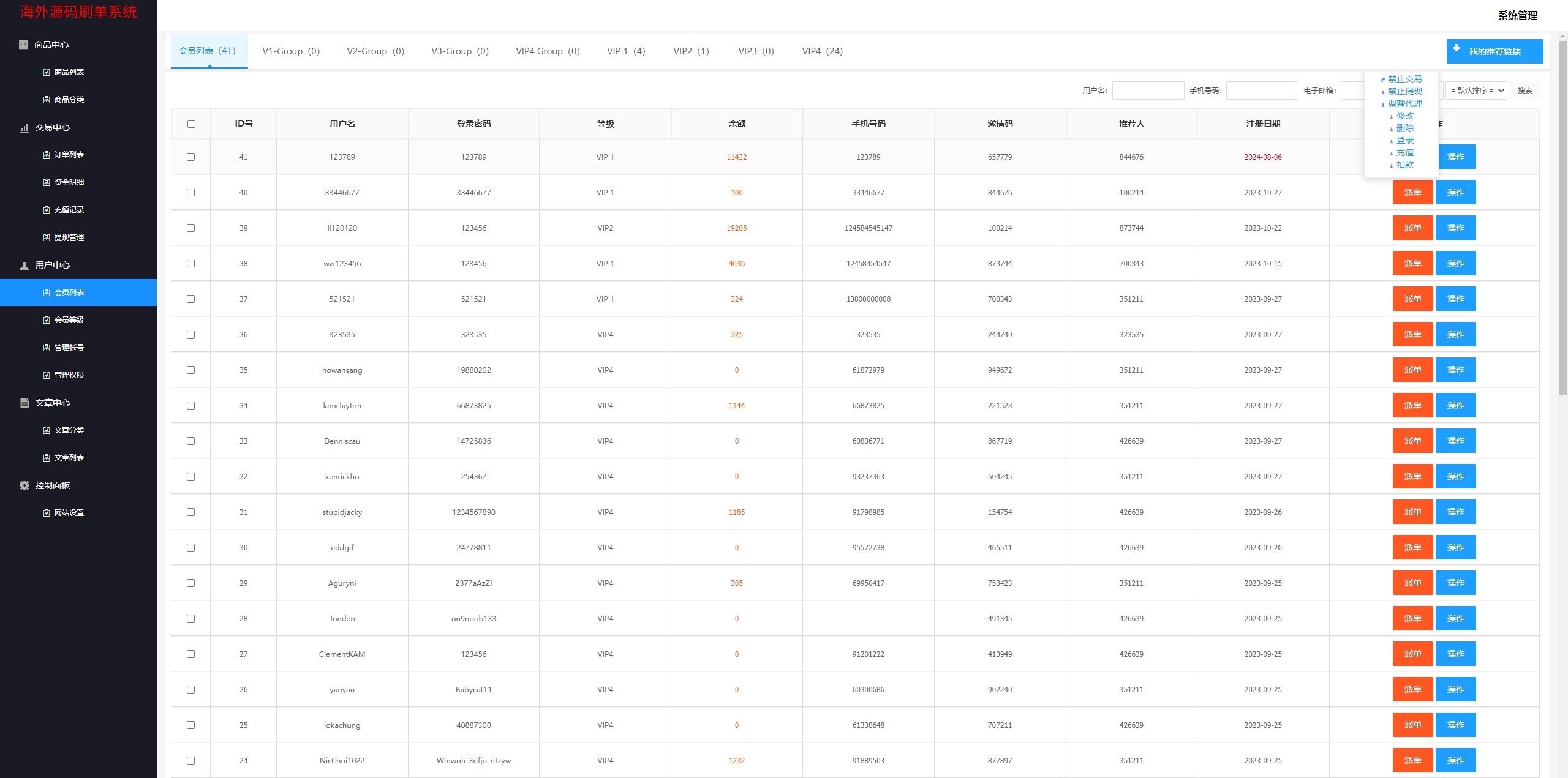Click balance 19205 of user ll120120
The image size is (1568, 778).
click(737, 228)
